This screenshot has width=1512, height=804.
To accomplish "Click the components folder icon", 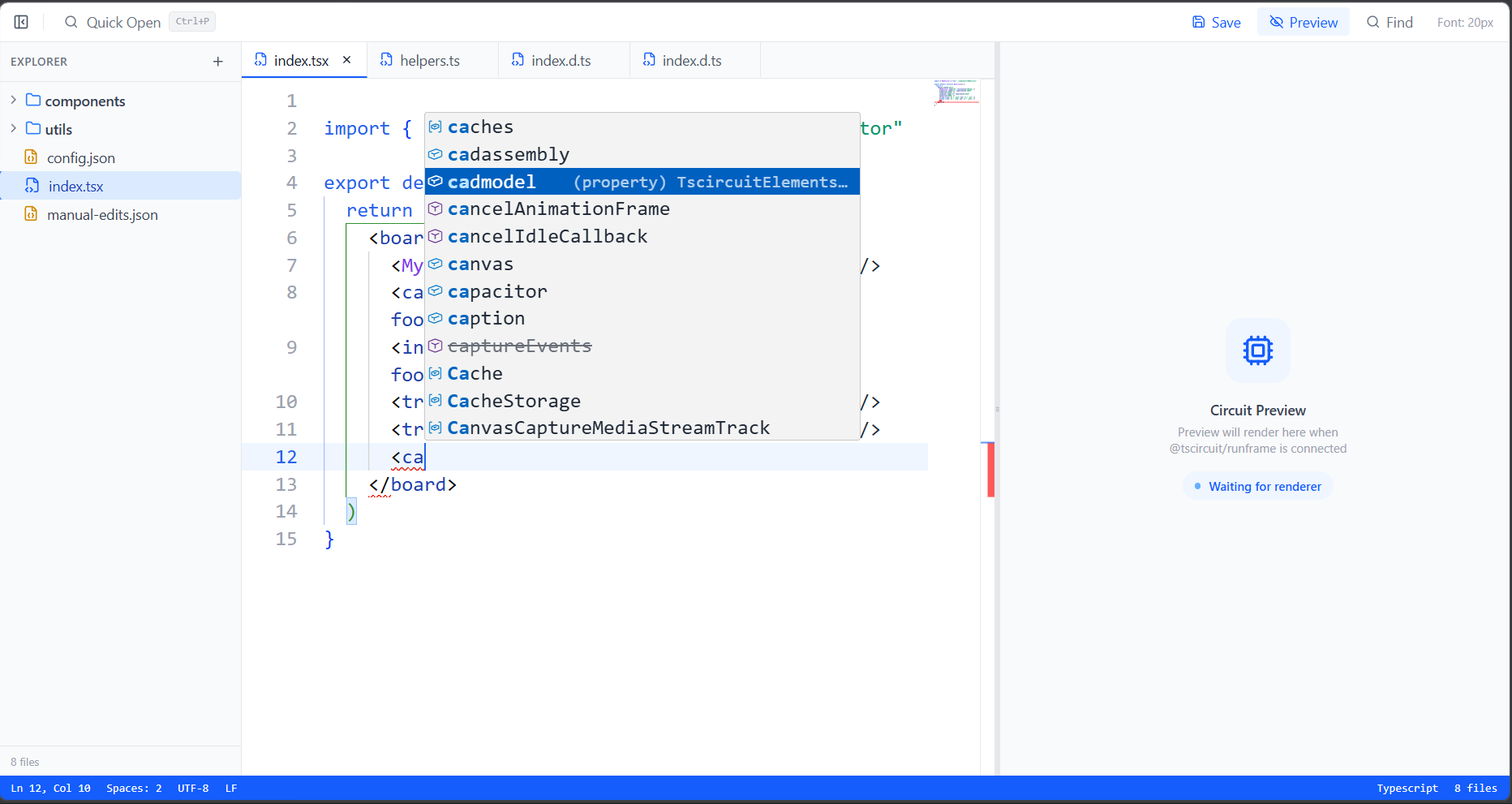I will pos(33,100).
